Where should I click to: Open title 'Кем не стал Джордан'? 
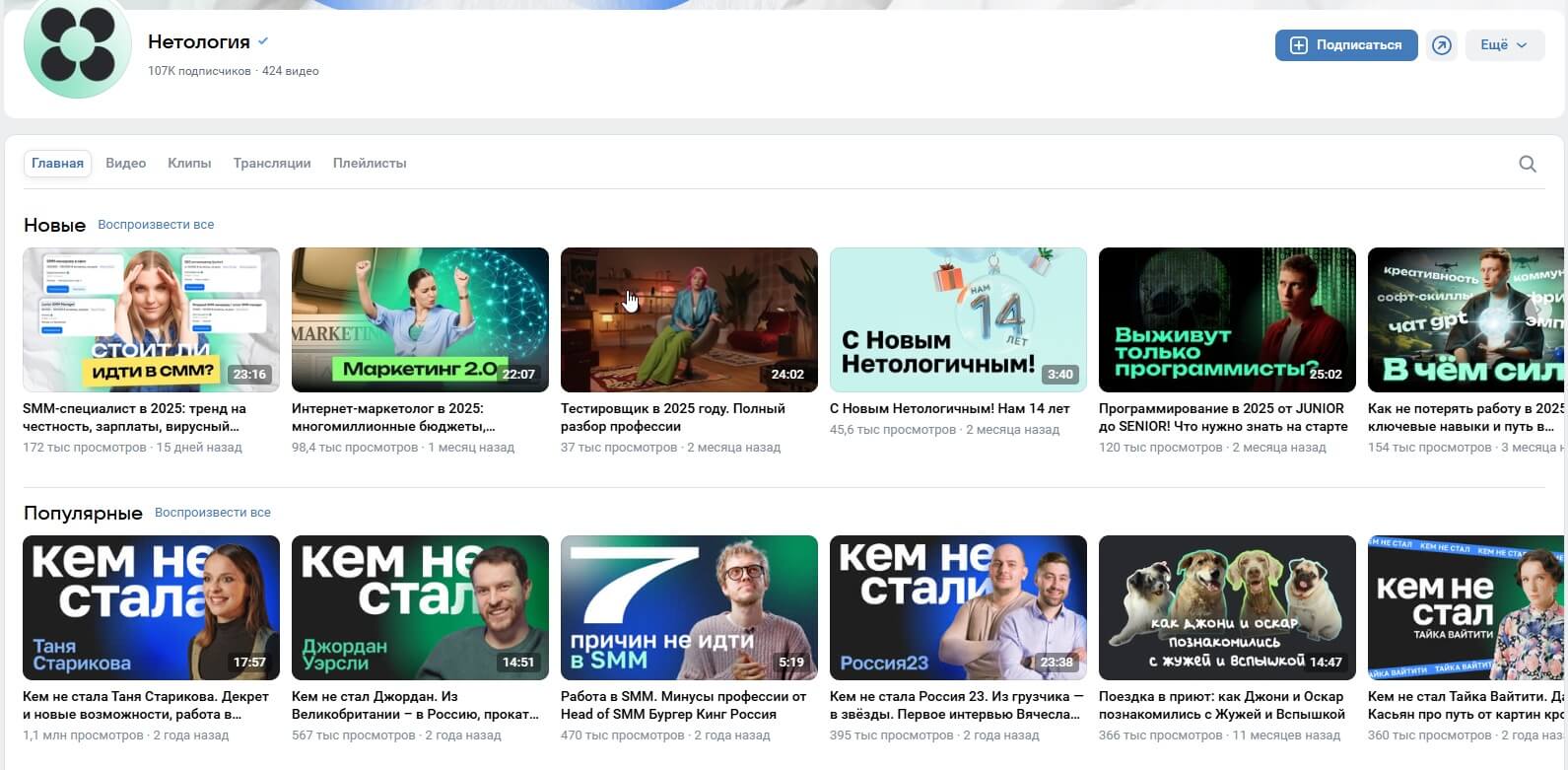(x=415, y=706)
